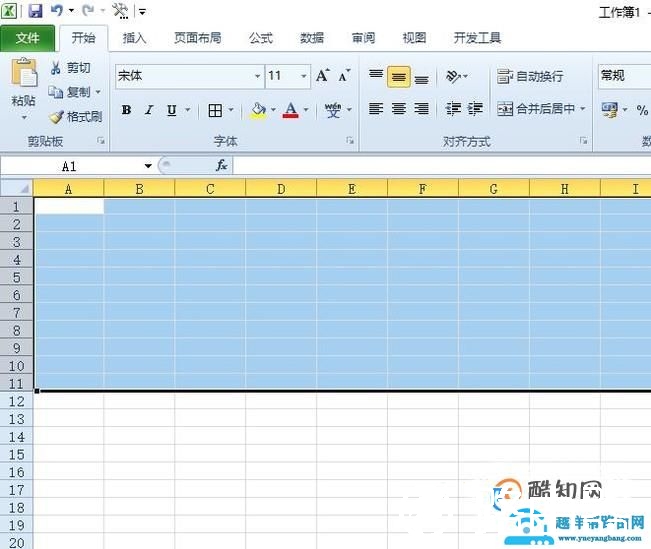The image size is (651, 549).
Task: Open the font name 宋体 dropdown
Action: point(257,76)
